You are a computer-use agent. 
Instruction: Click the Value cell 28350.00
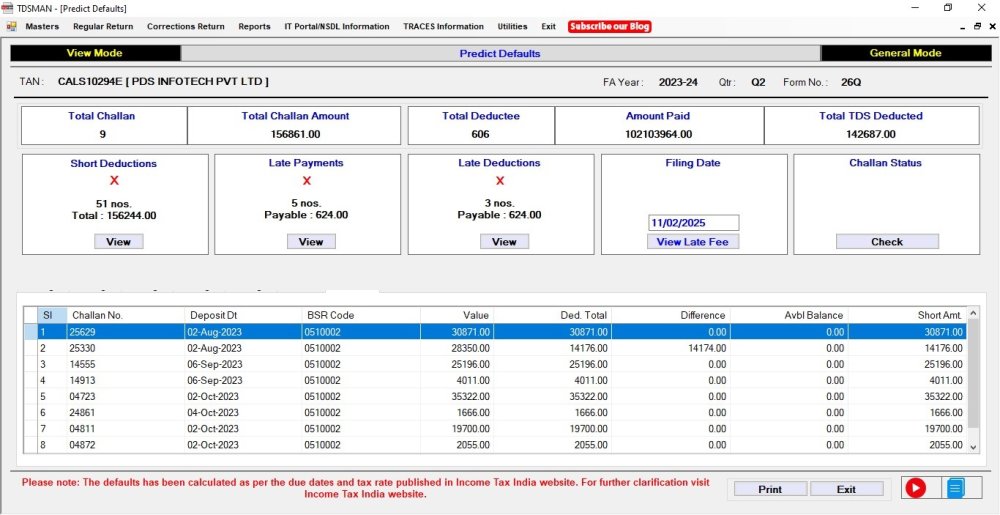point(457,348)
